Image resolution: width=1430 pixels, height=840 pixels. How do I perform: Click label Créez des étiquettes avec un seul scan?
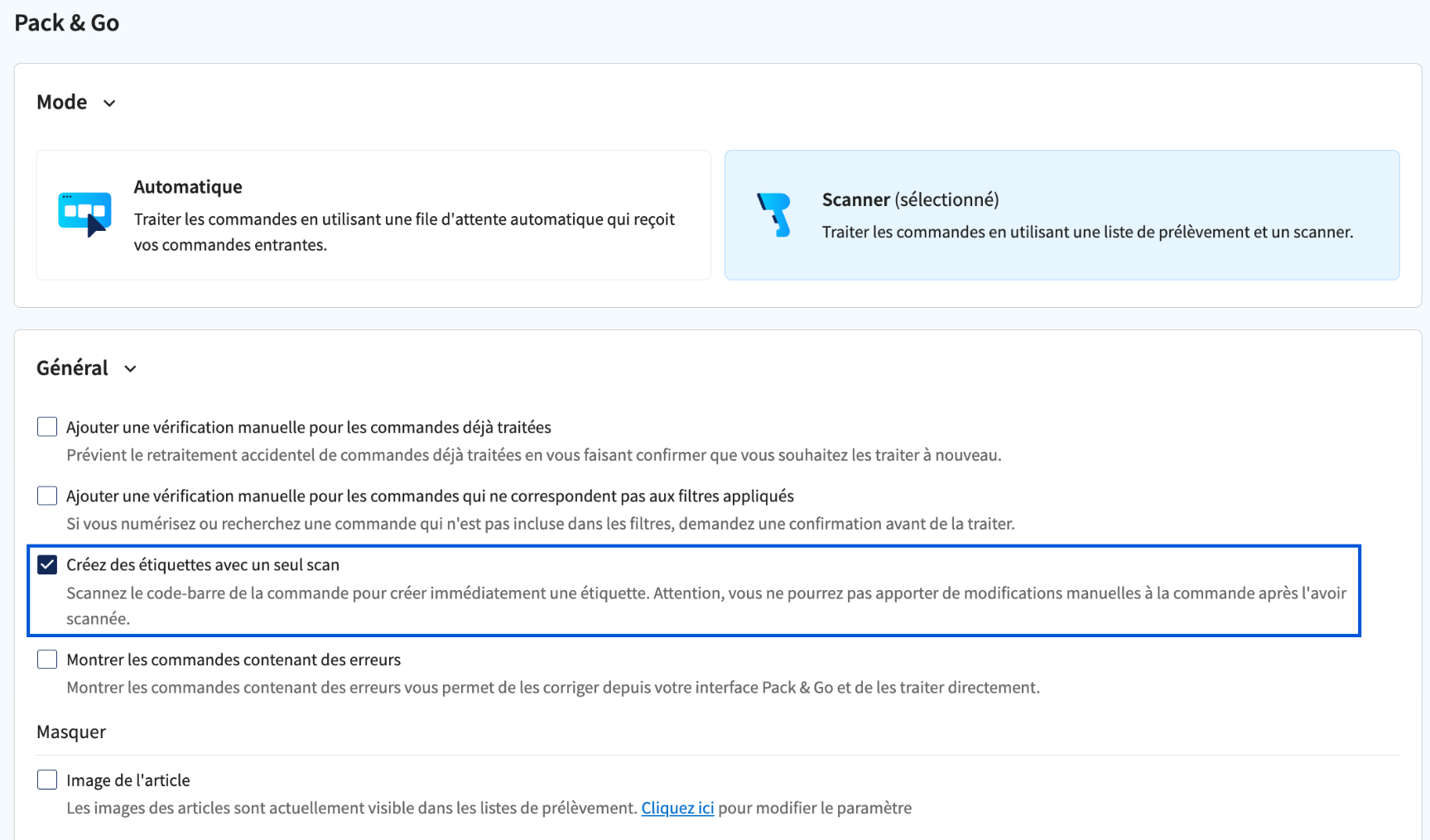[203, 564]
